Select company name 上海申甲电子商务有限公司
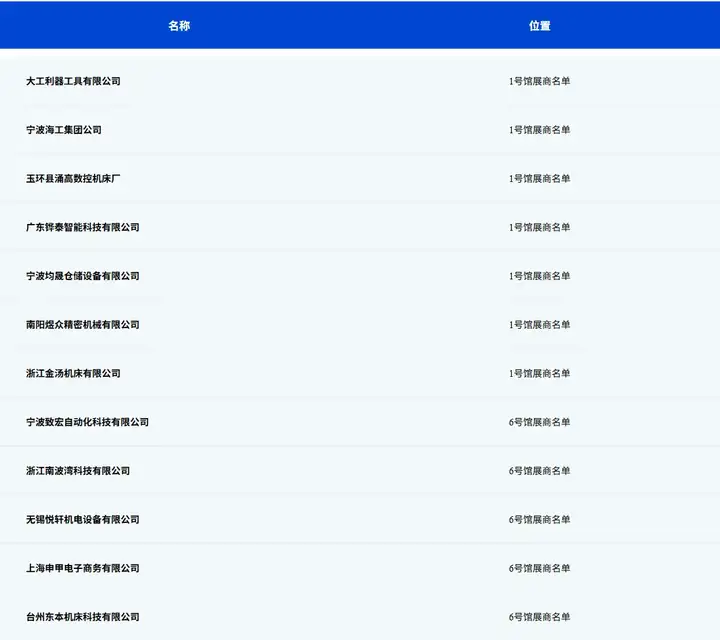This screenshot has height=640, width=720. tap(83, 568)
